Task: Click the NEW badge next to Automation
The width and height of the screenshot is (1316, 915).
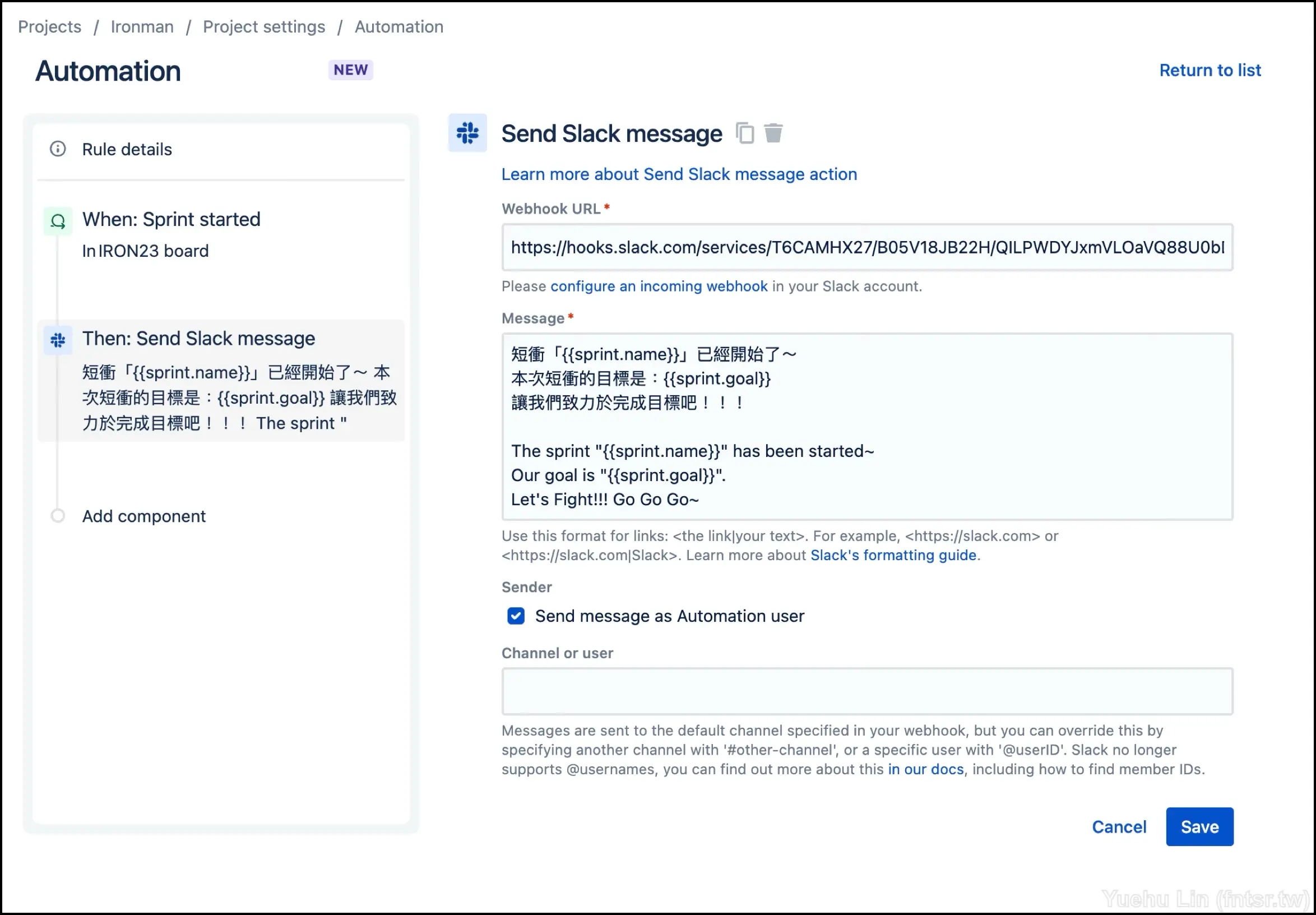Action: pyautogui.click(x=351, y=70)
